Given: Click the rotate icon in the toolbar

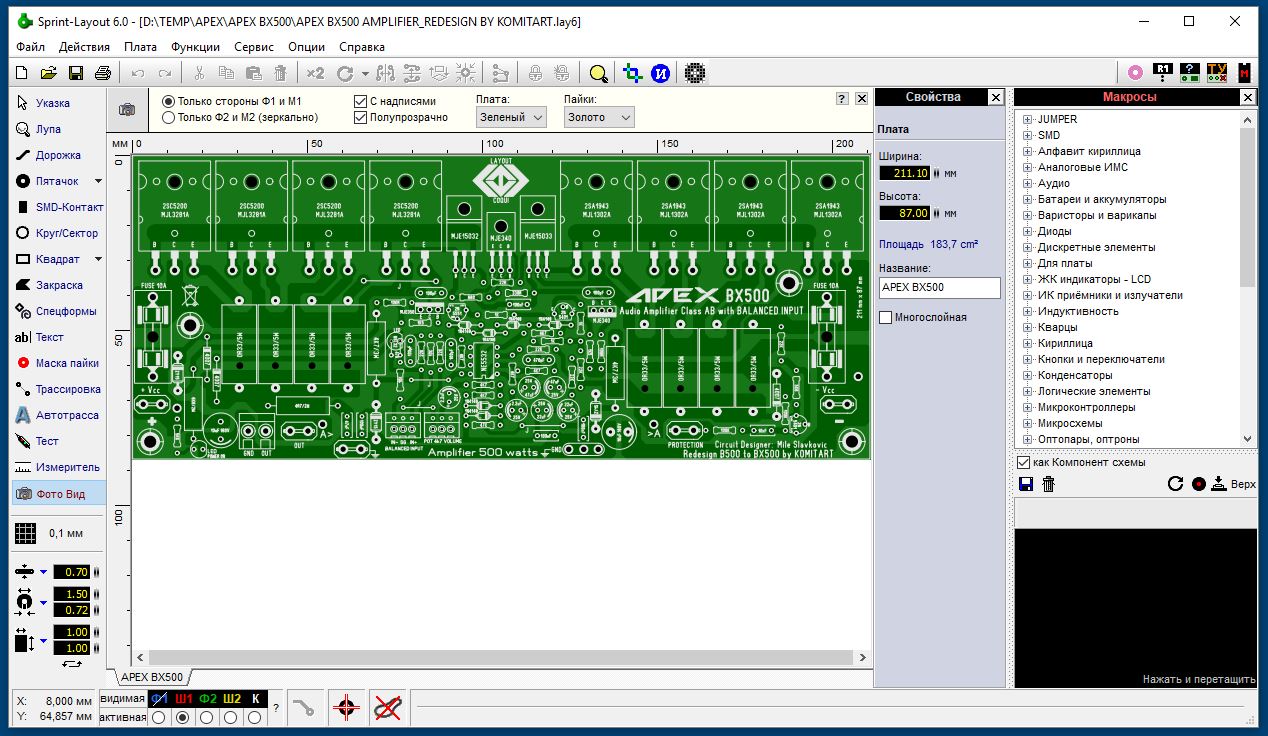Looking at the screenshot, I should click(x=345, y=73).
